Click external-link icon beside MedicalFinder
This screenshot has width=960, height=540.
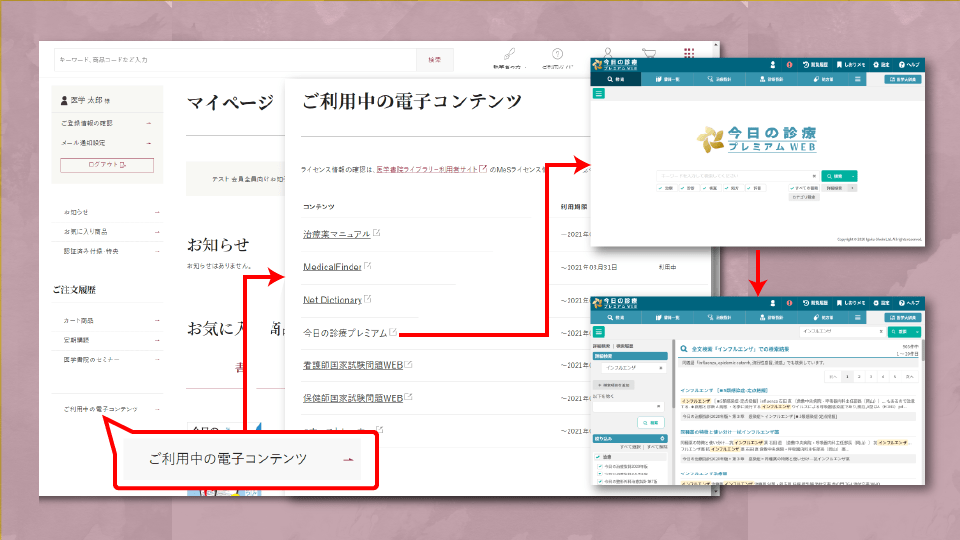click(368, 266)
